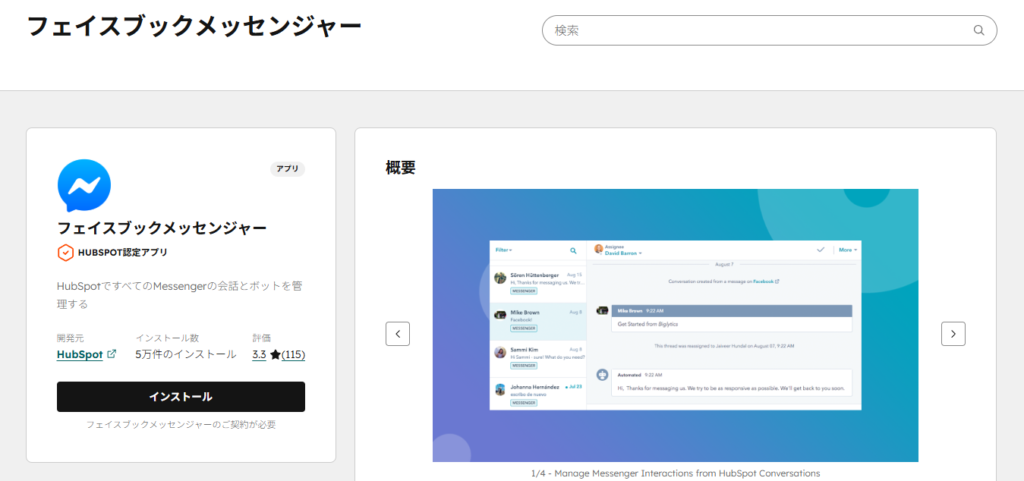
Task: Click the アプリ tag badge
Action: click(287, 168)
